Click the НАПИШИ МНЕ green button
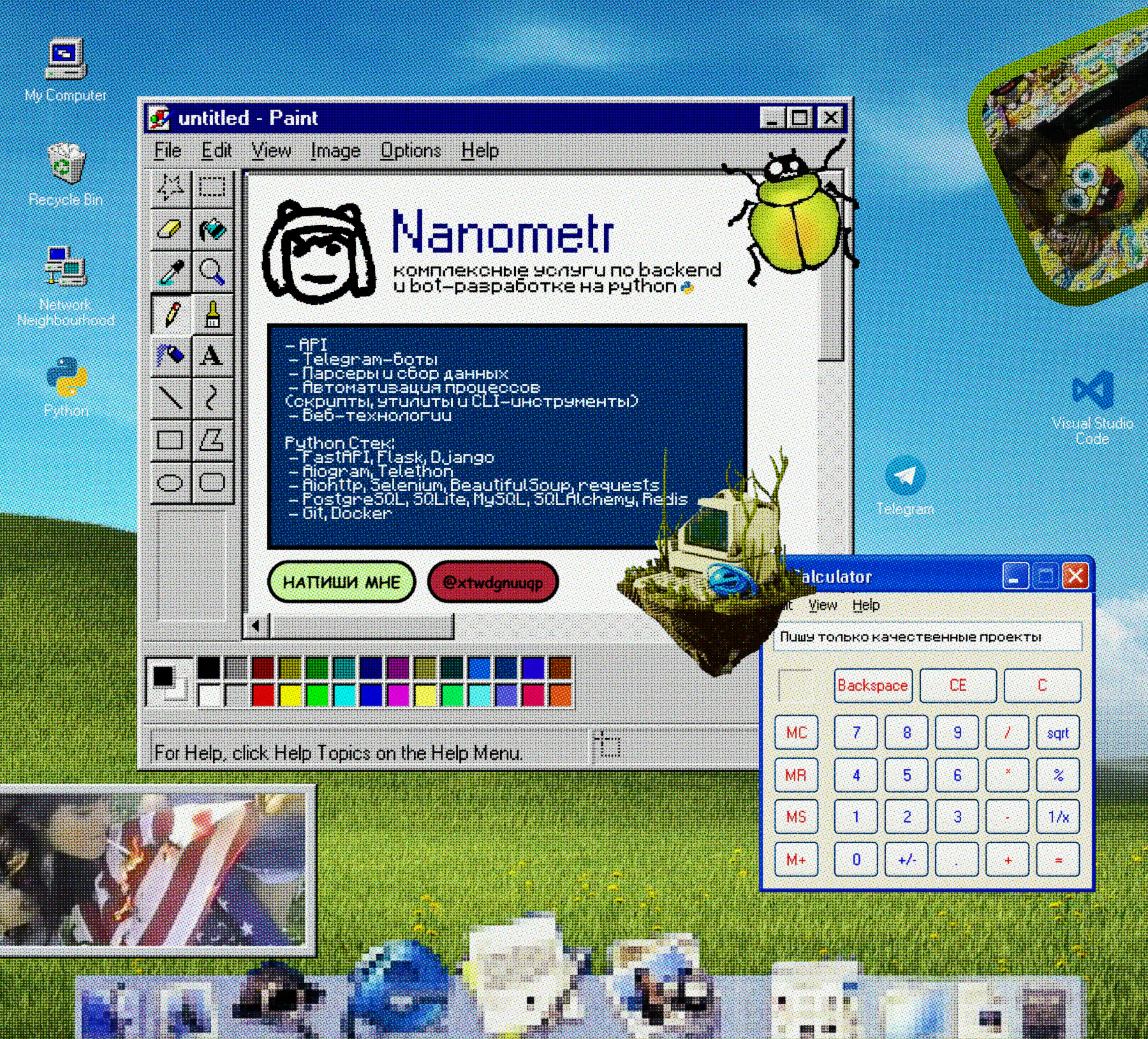The image size is (1148, 1039). click(x=341, y=582)
